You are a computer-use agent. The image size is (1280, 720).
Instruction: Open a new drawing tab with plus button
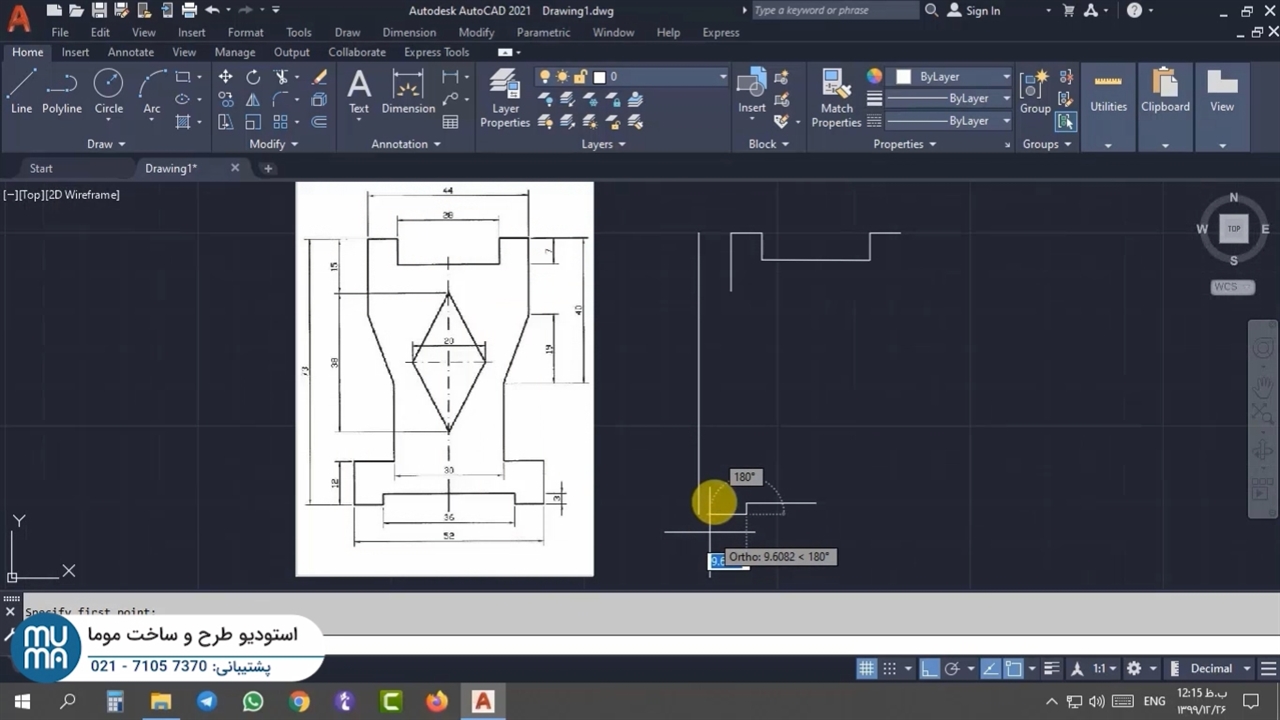coord(268,168)
